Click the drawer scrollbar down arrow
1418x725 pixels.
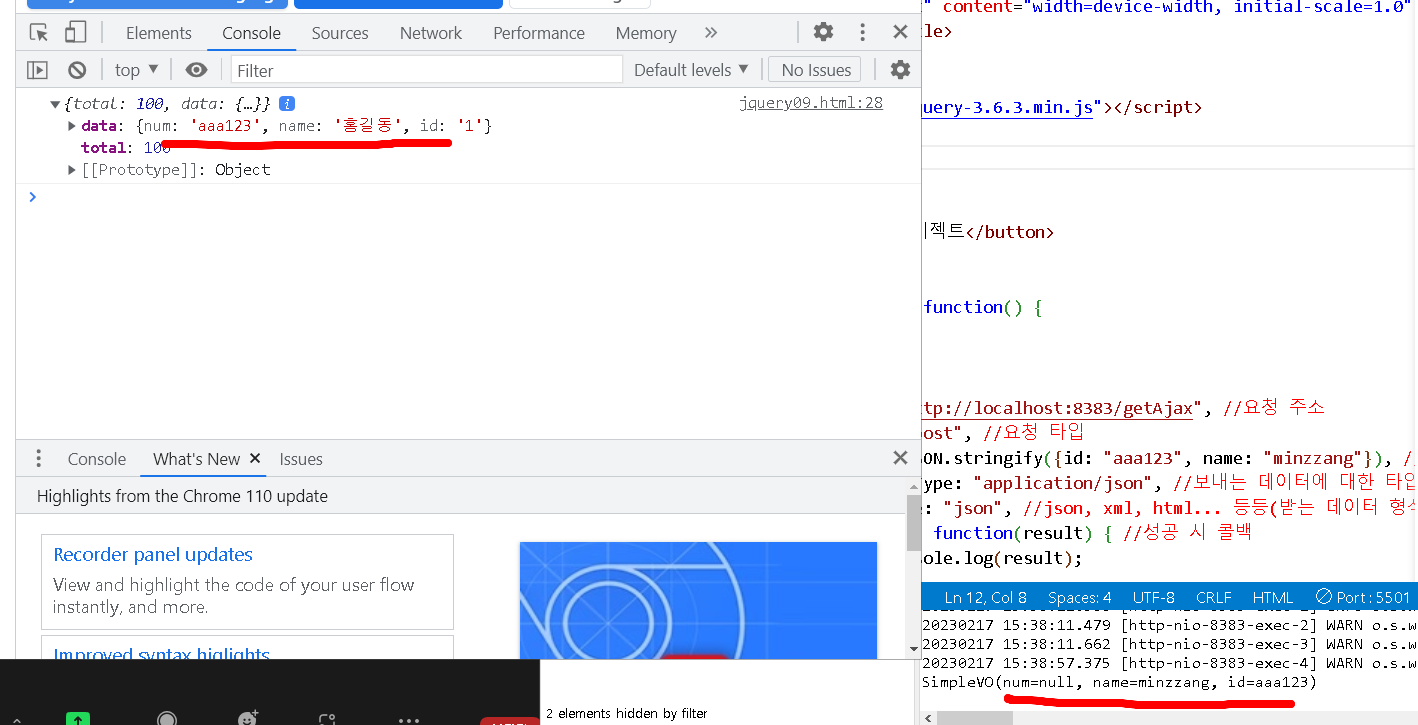click(914, 649)
